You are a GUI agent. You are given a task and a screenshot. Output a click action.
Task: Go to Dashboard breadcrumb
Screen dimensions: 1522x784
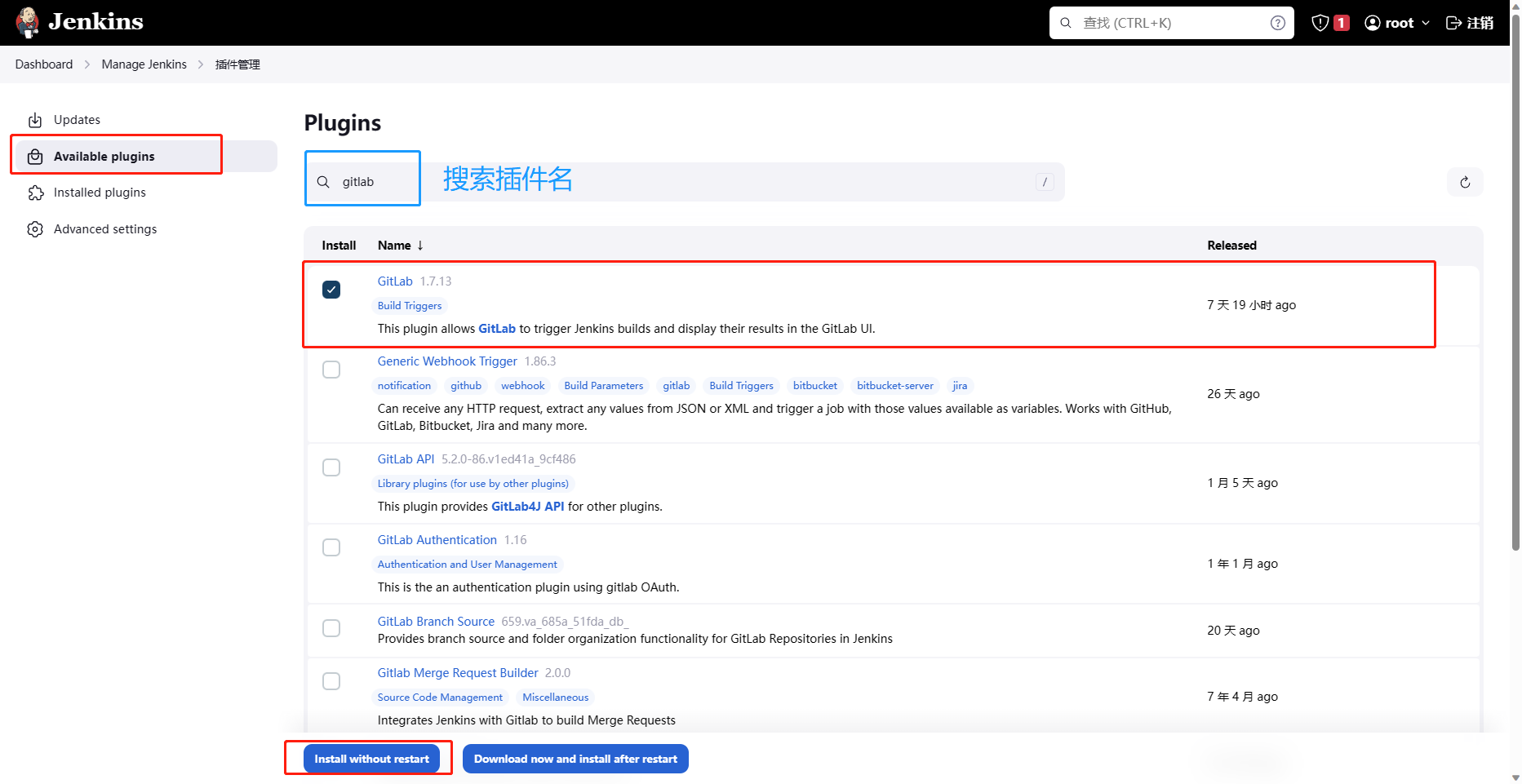point(44,64)
